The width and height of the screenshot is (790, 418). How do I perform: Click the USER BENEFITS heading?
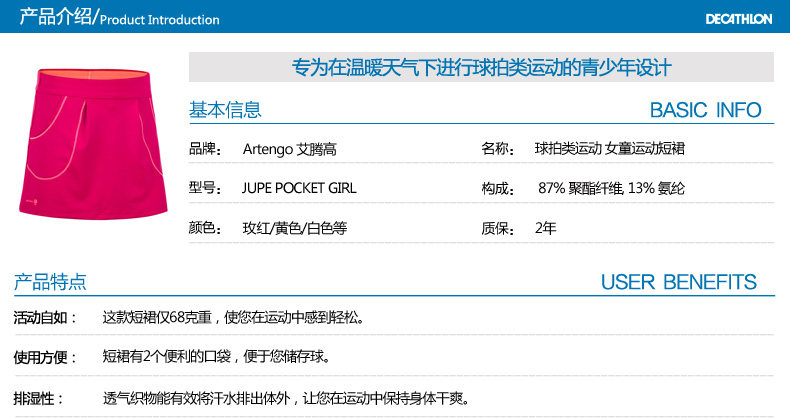(679, 282)
